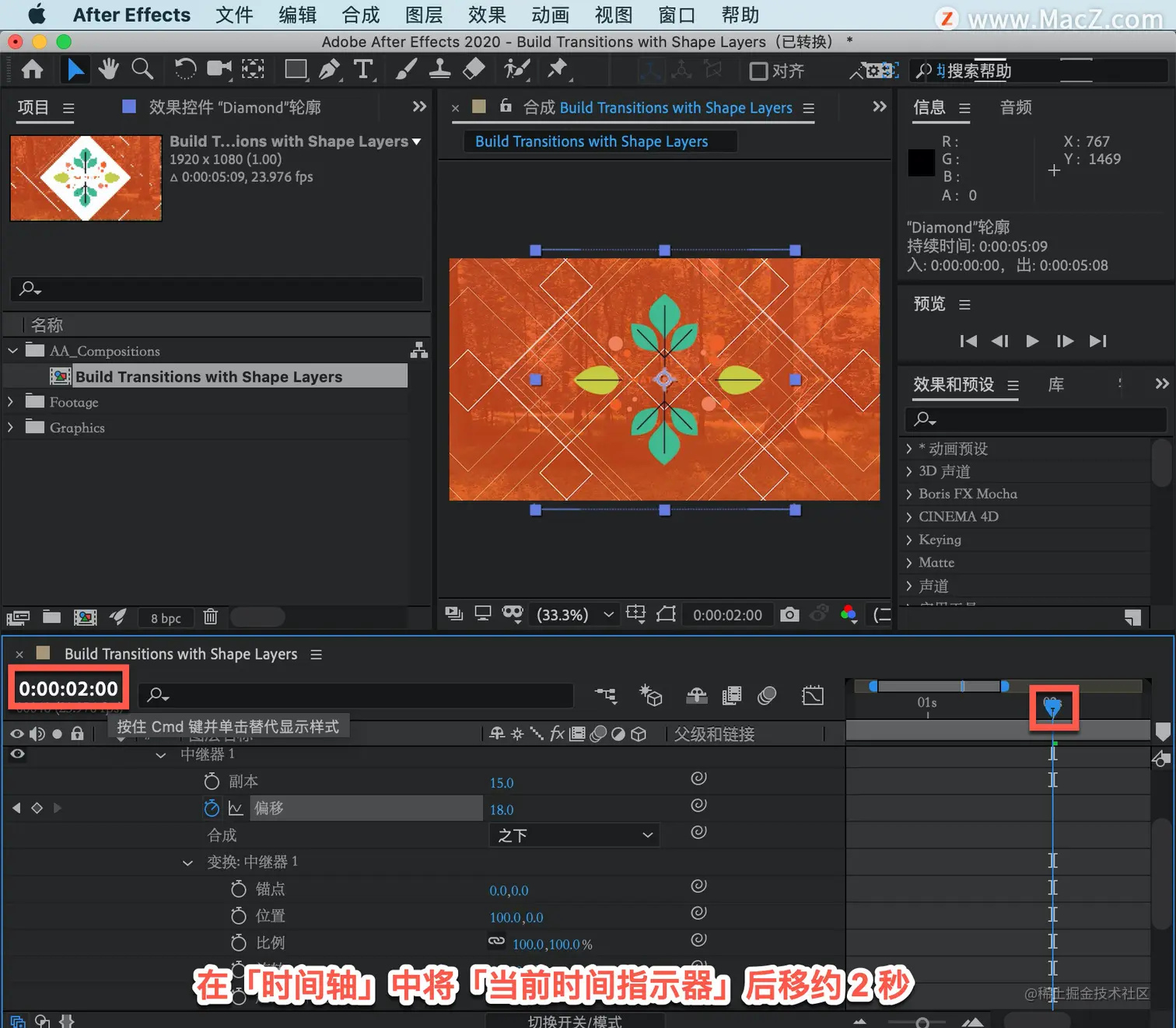This screenshot has height=1028, width=1176.
Task: Jump to first frame in preview
Action: click(x=968, y=341)
